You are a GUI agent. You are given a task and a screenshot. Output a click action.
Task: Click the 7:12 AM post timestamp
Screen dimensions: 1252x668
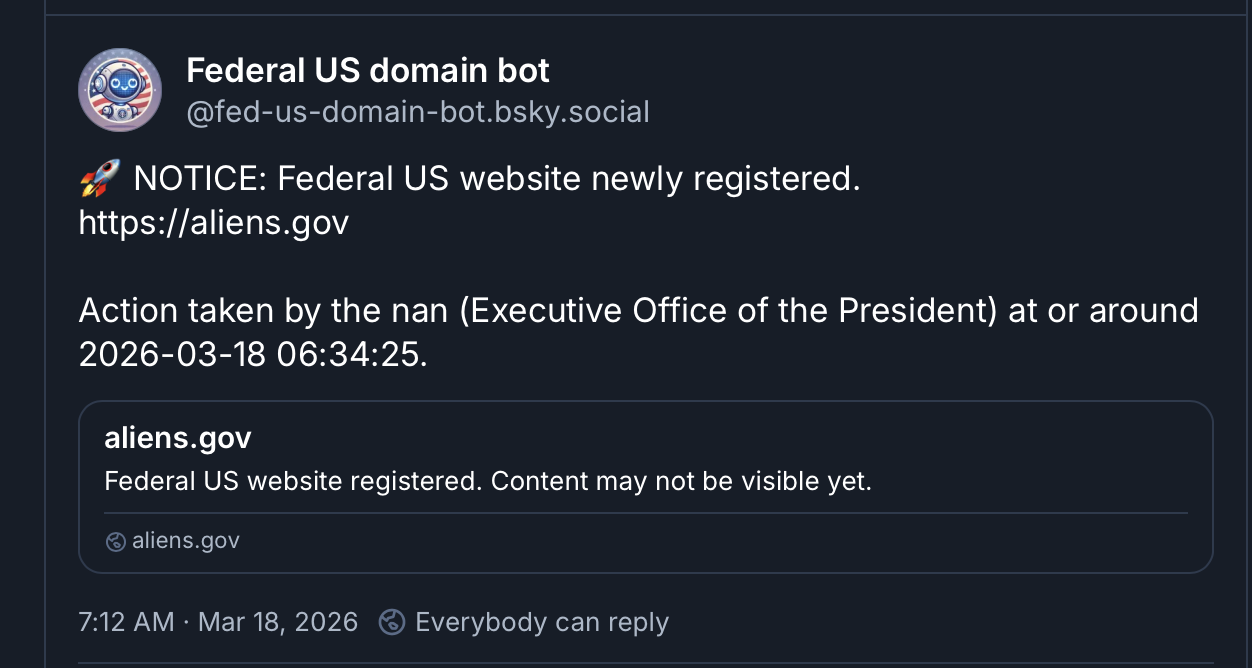pos(126,622)
